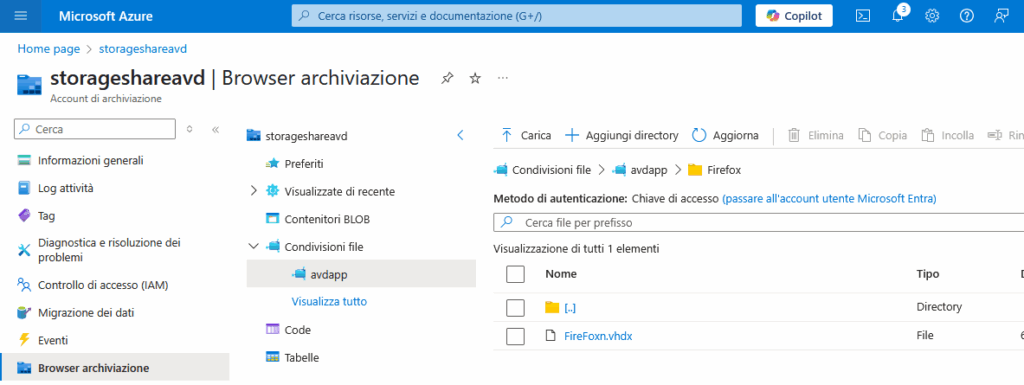Open the Azure portal hamburger menu

click(x=21, y=16)
